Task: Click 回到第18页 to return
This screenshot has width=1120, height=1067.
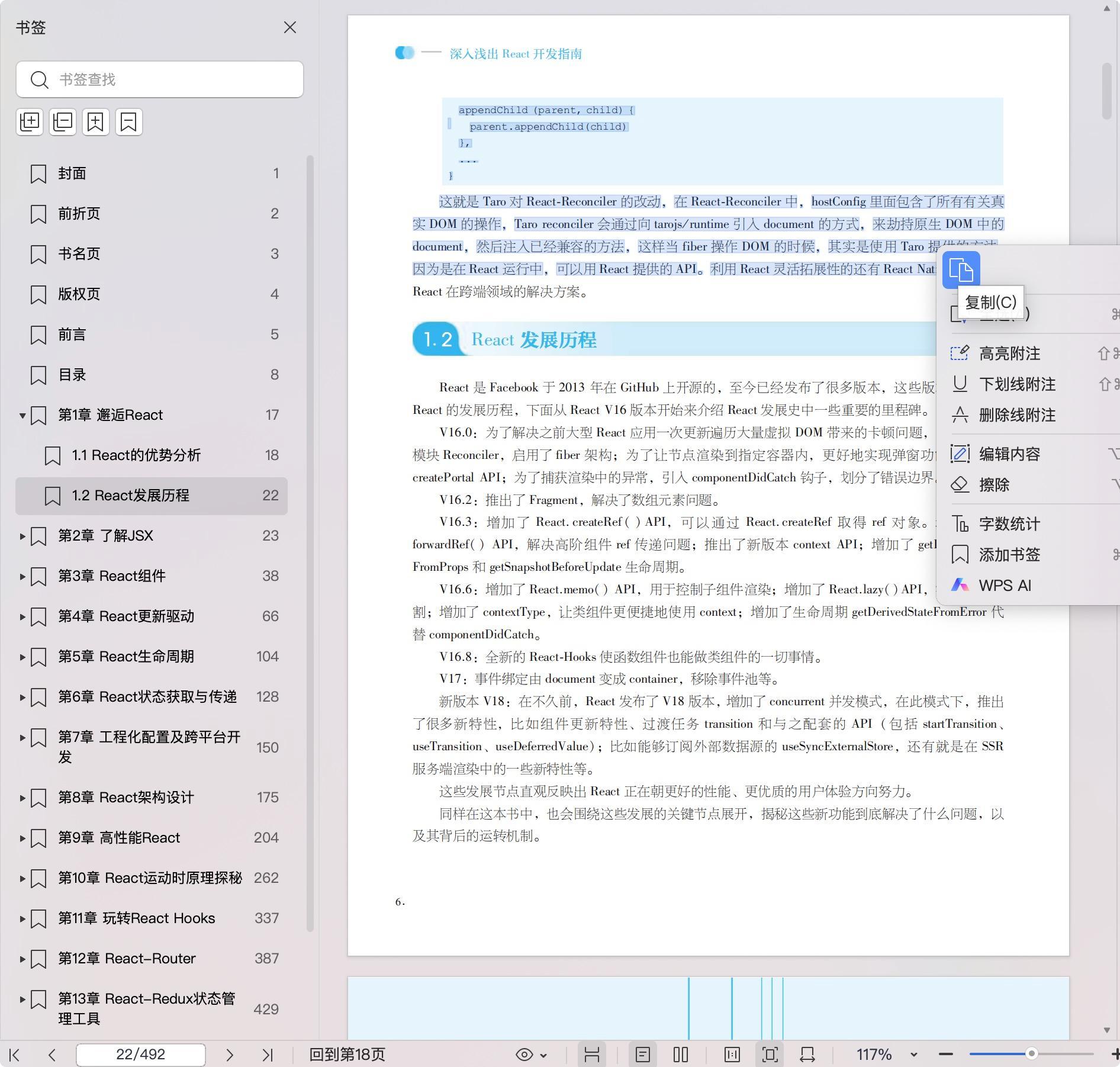Action: [x=347, y=1055]
